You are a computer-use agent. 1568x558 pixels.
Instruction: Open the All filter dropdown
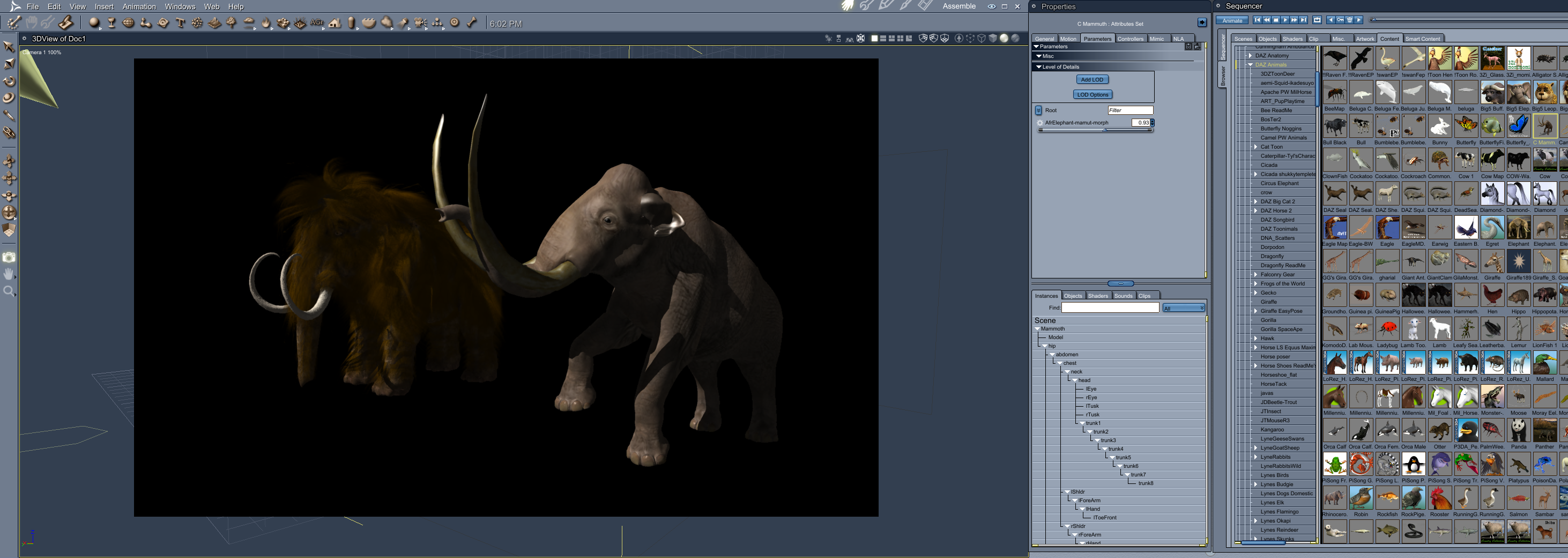1183,308
